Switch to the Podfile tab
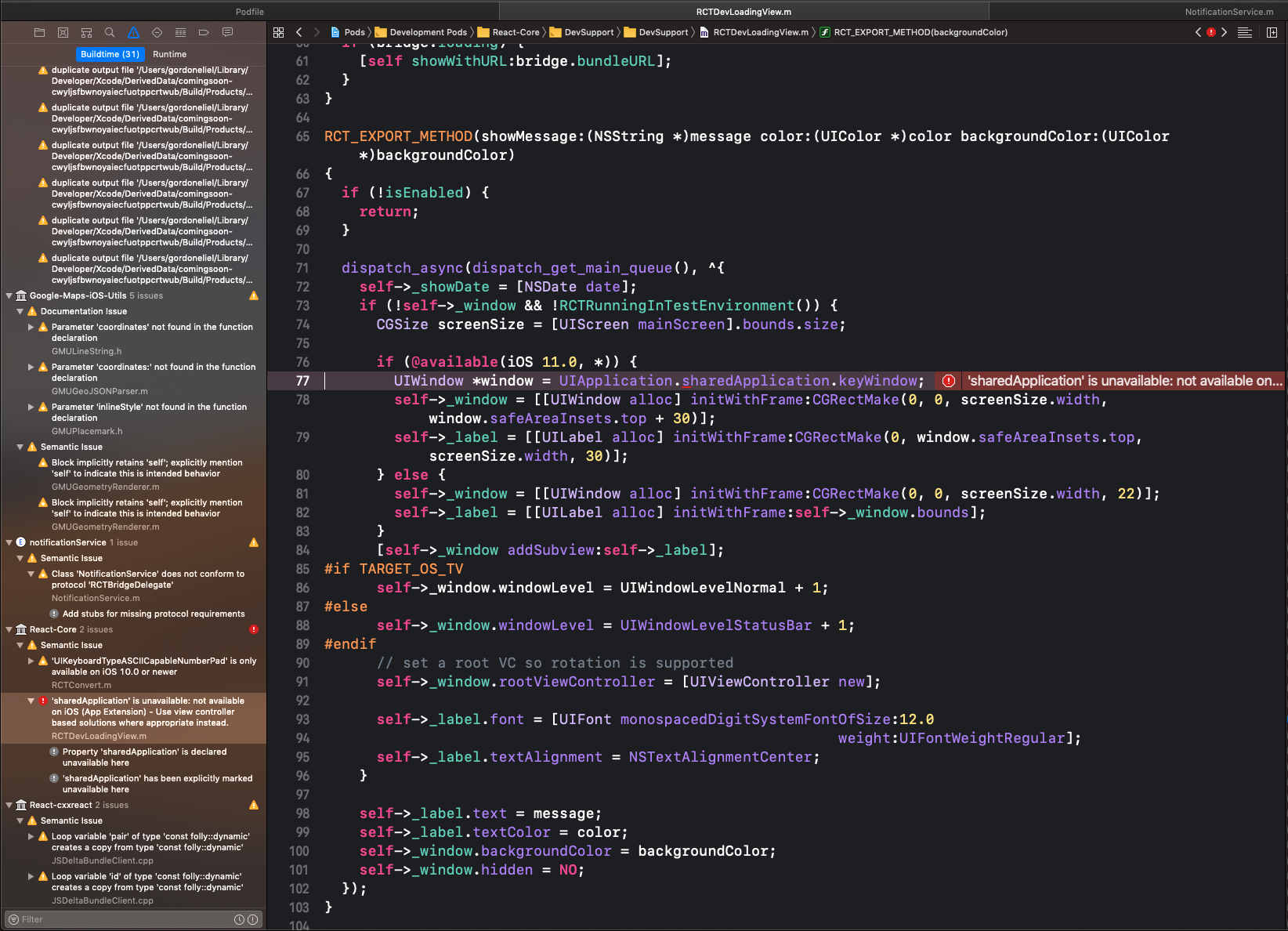The height and width of the screenshot is (931, 1288). pos(249,11)
